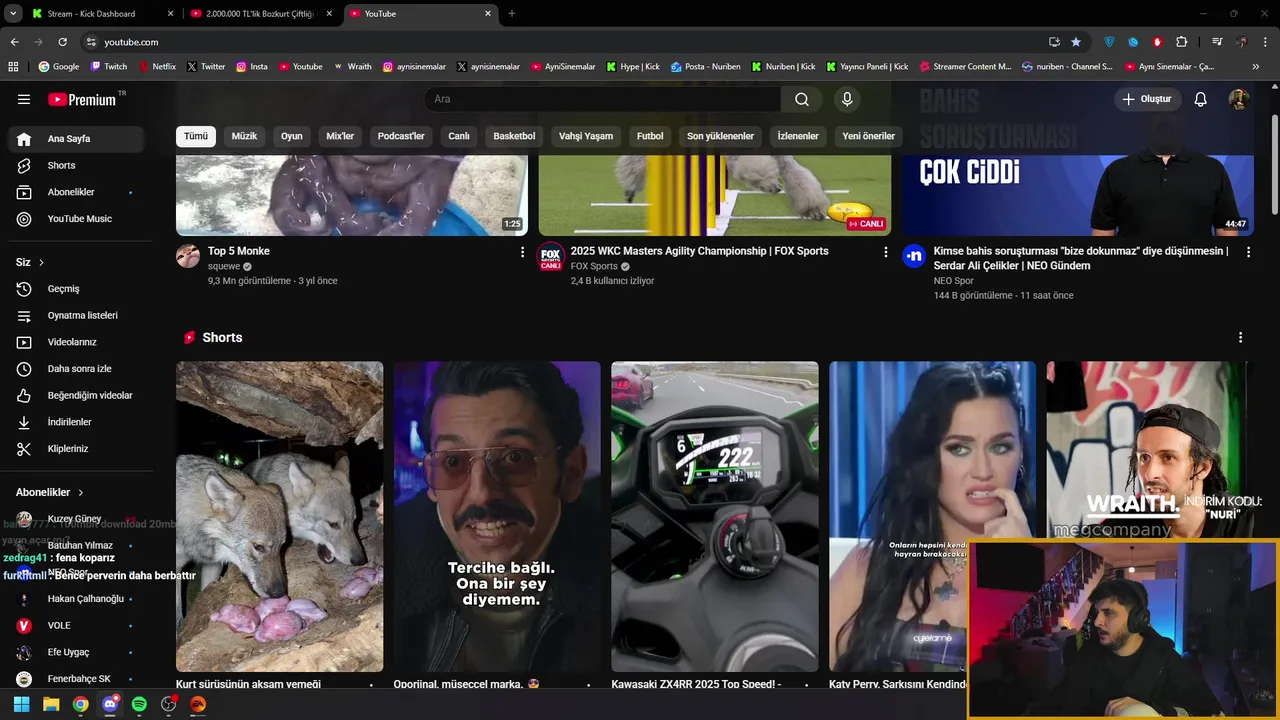Open NEO Spor channel avatar
Viewport: 1280px width, 720px height.
[x=914, y=256]
